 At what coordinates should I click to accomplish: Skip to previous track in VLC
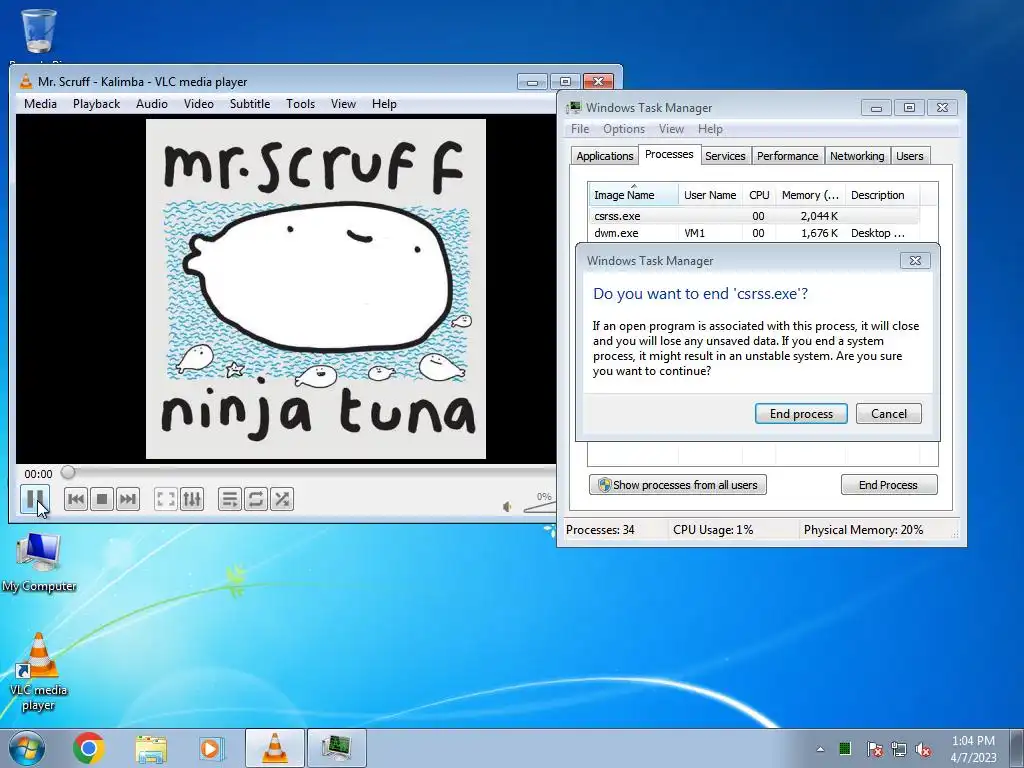[x=76, y=499]
